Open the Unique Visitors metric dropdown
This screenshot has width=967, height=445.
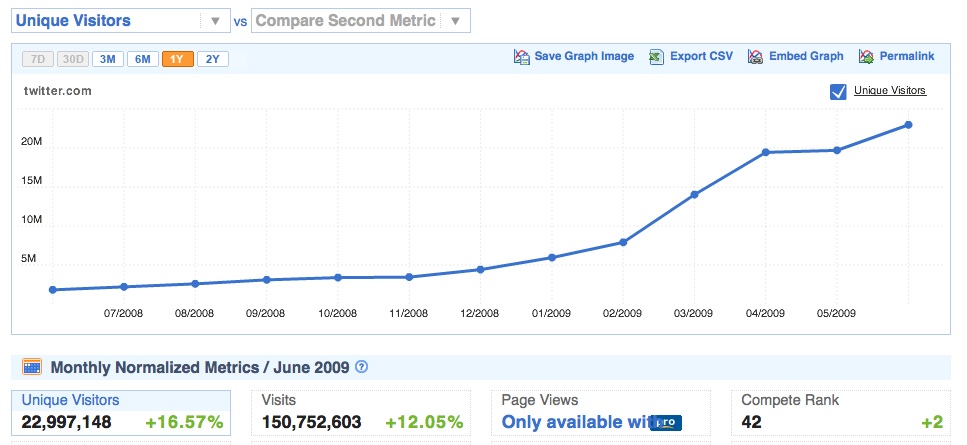tap(121, 20)
